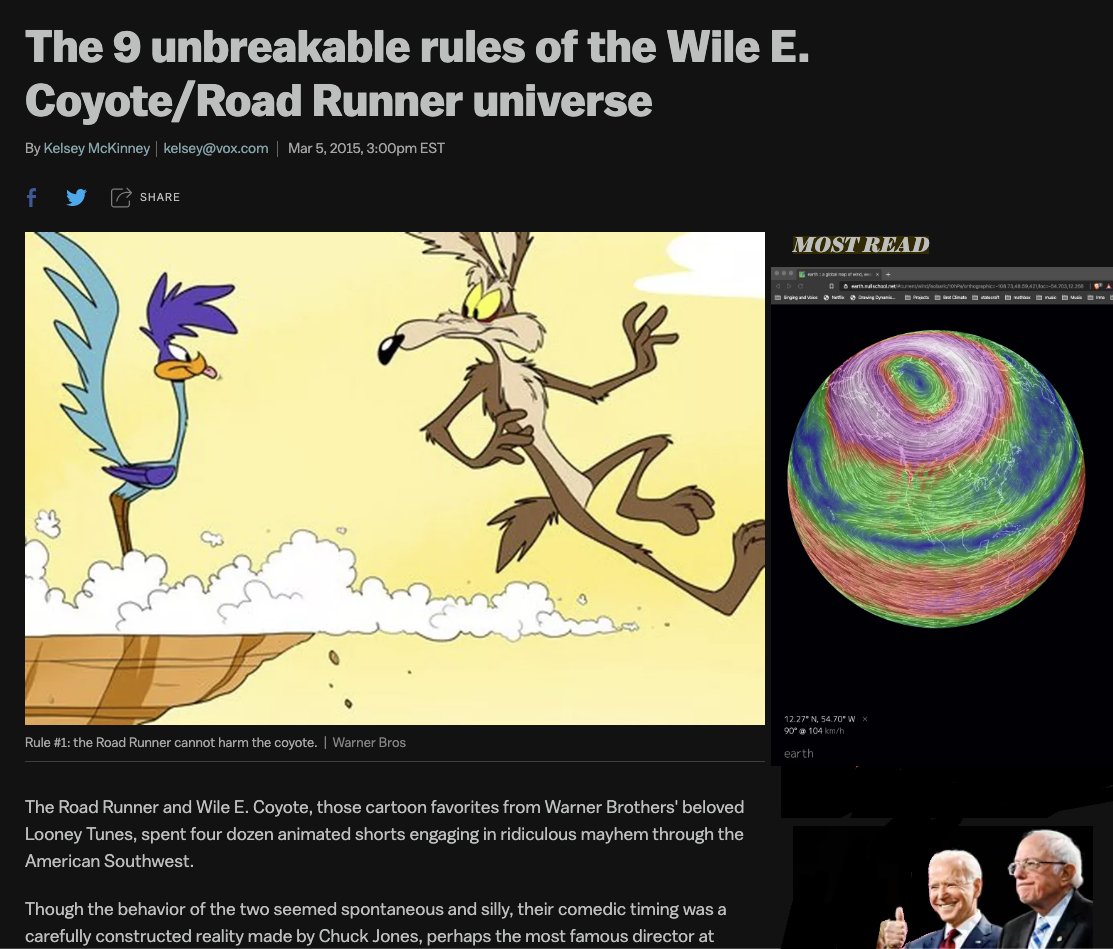Expand the Projects bookmarks folder
The height and width of the screenshot is (949, 1113).
click(917, 297)
